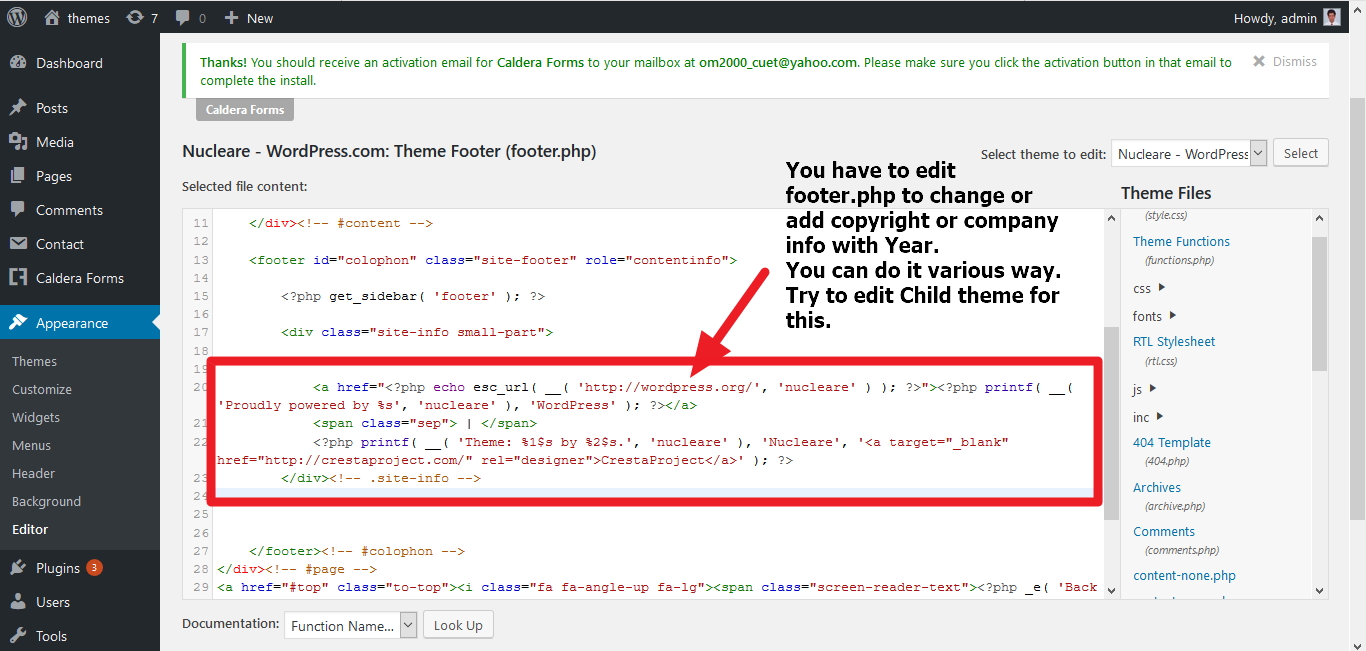Open Media library in sidebar
The width and height of the screenshot is (1366, 651).
(x=55, y=142)
